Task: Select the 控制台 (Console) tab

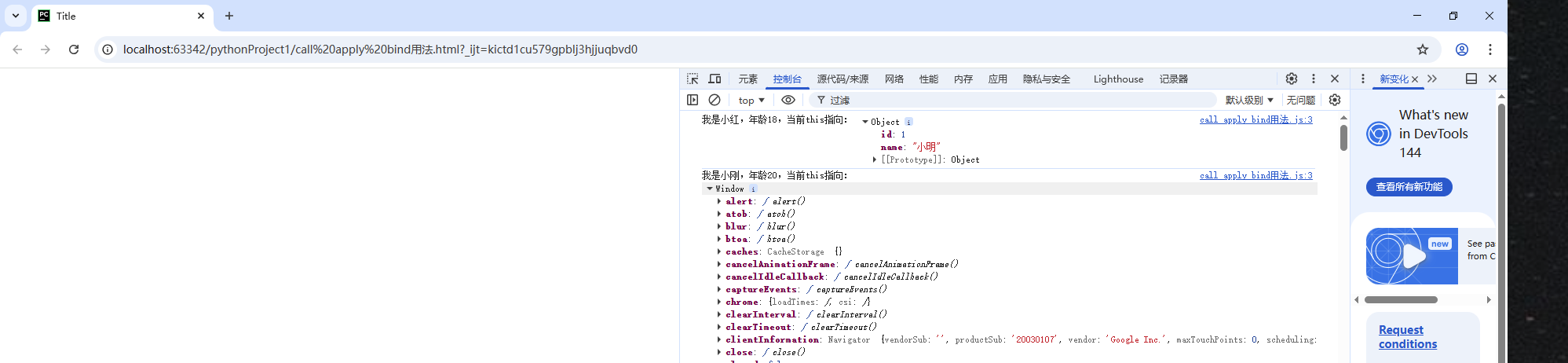Action: point(787,79)
